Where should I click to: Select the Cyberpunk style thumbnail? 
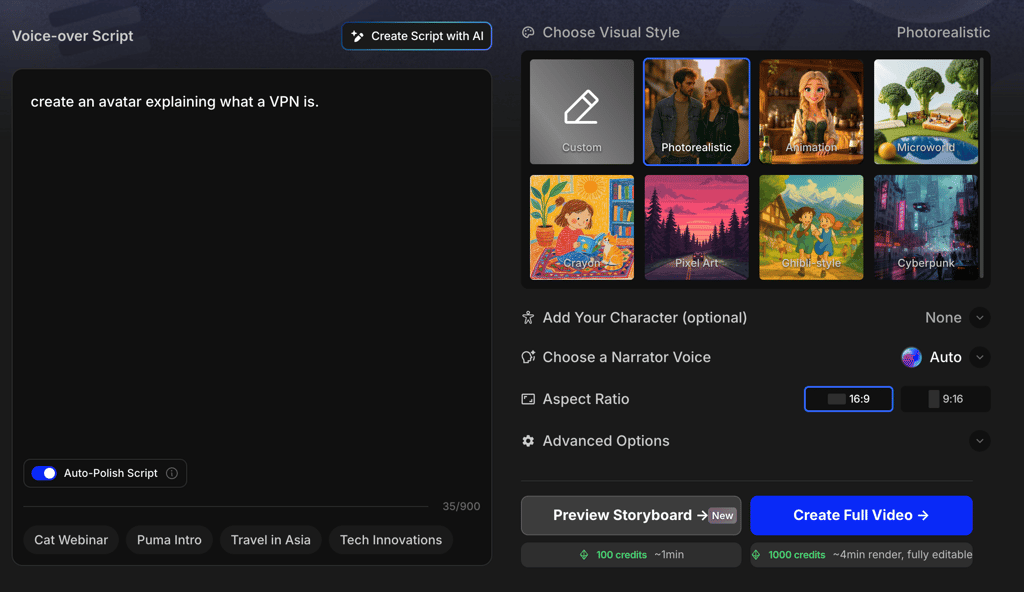click(x=926, y=227)
